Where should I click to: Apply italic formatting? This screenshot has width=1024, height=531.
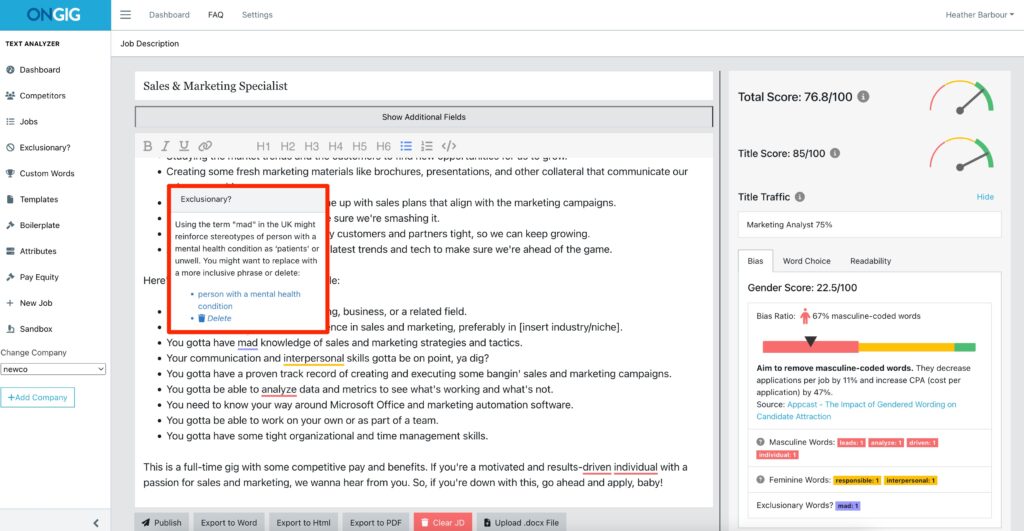[165, 146]
